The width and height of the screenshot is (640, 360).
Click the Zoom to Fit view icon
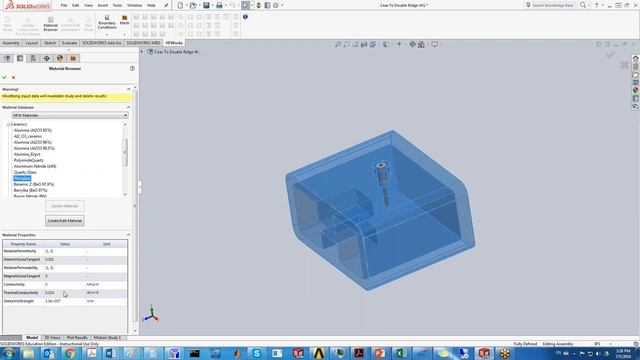pos(338,44)
